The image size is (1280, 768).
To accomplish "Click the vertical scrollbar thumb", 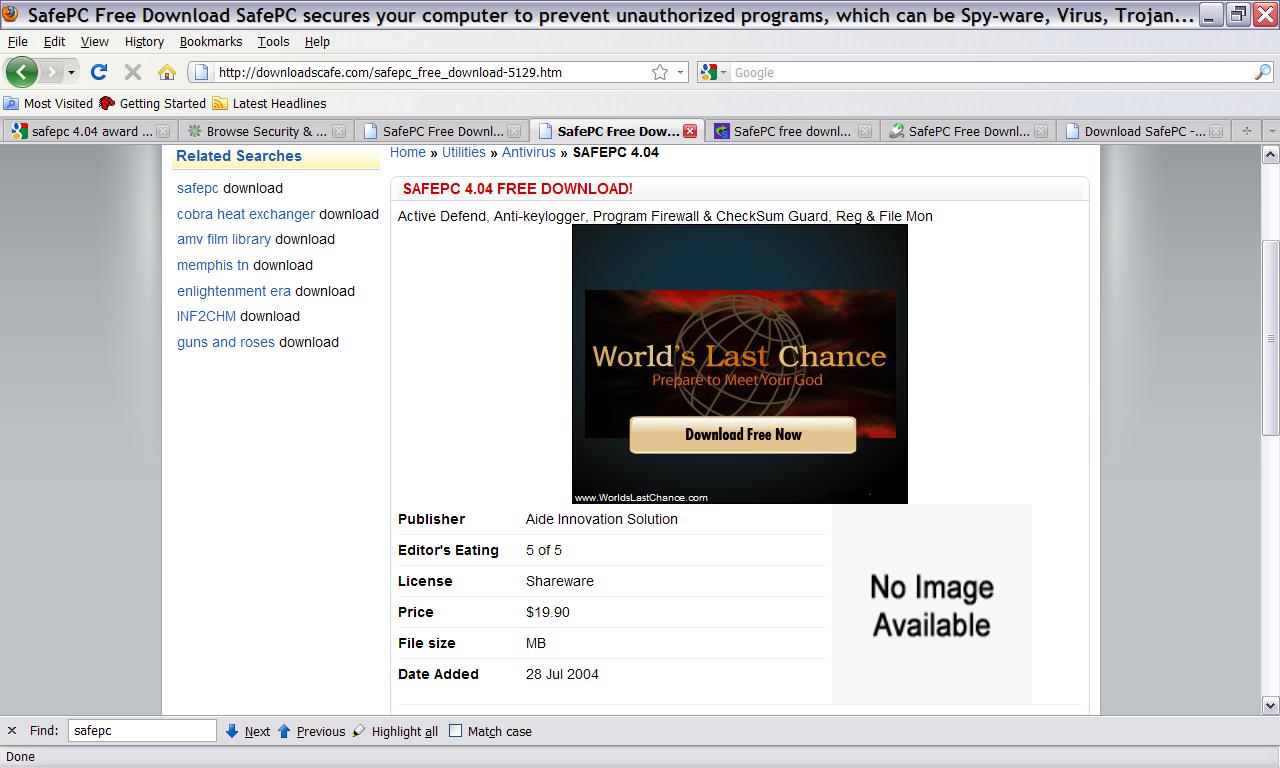I will (x=1271, y=338).
